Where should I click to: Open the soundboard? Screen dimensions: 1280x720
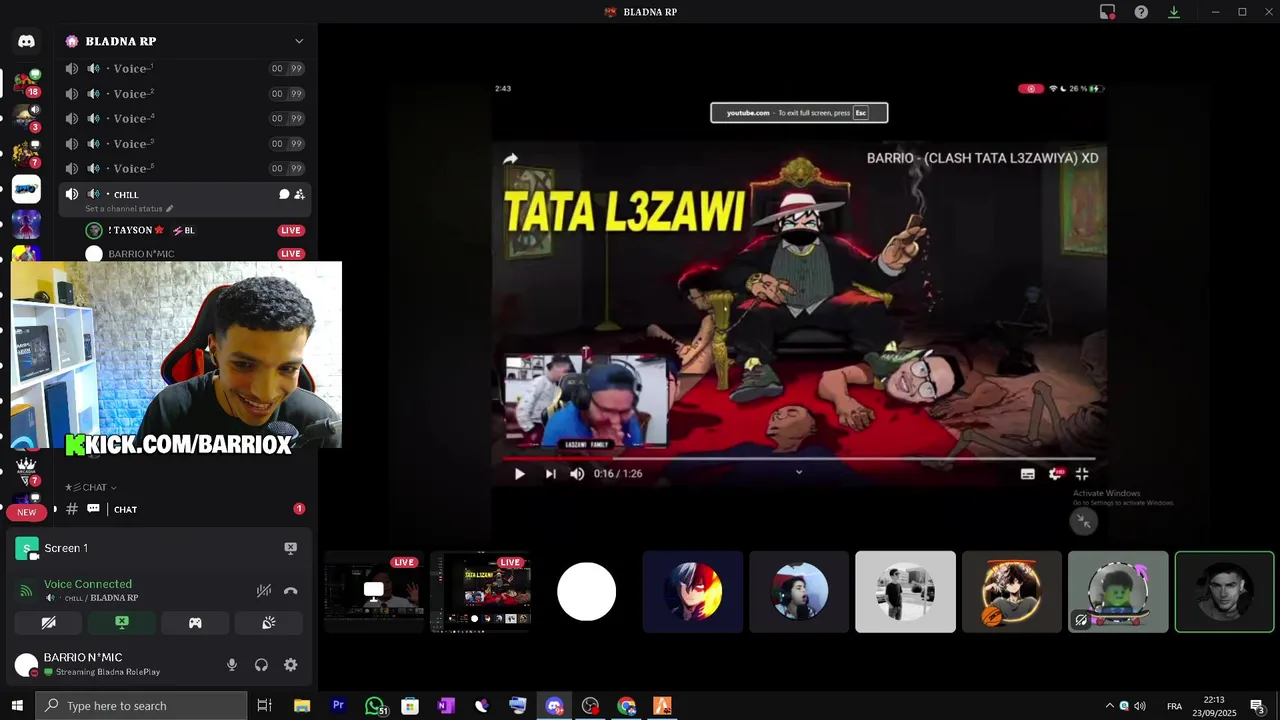269,623
